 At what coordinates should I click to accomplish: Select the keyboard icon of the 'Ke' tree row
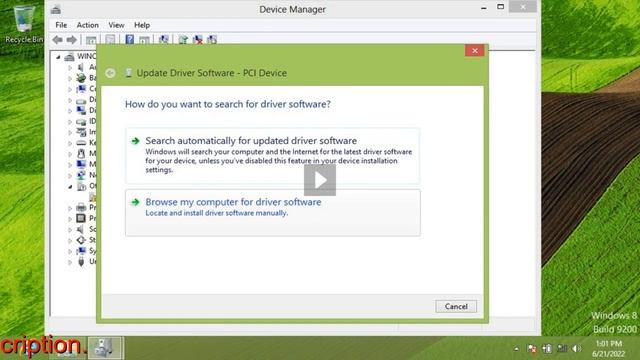[81, 143]
